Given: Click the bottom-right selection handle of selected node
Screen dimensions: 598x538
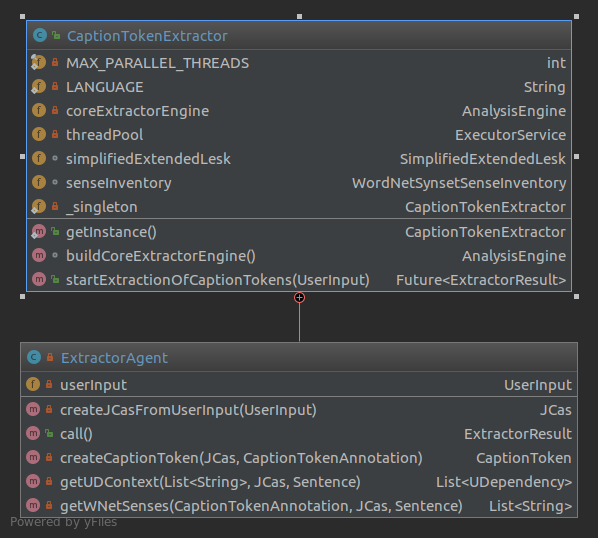Looking at the screenshot, I should pyautogui.click(x=576, y=297).
